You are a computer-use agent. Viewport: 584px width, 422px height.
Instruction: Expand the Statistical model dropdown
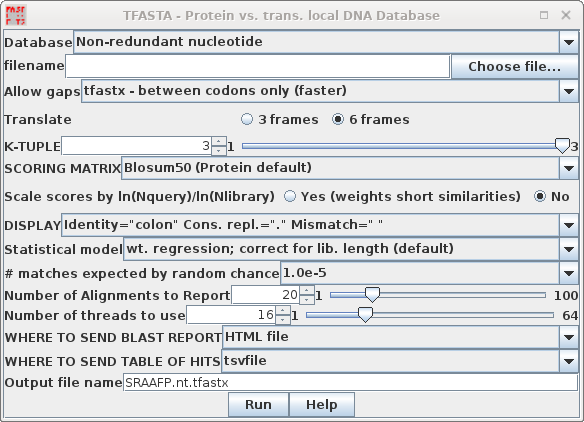click(x=568, y=249)
